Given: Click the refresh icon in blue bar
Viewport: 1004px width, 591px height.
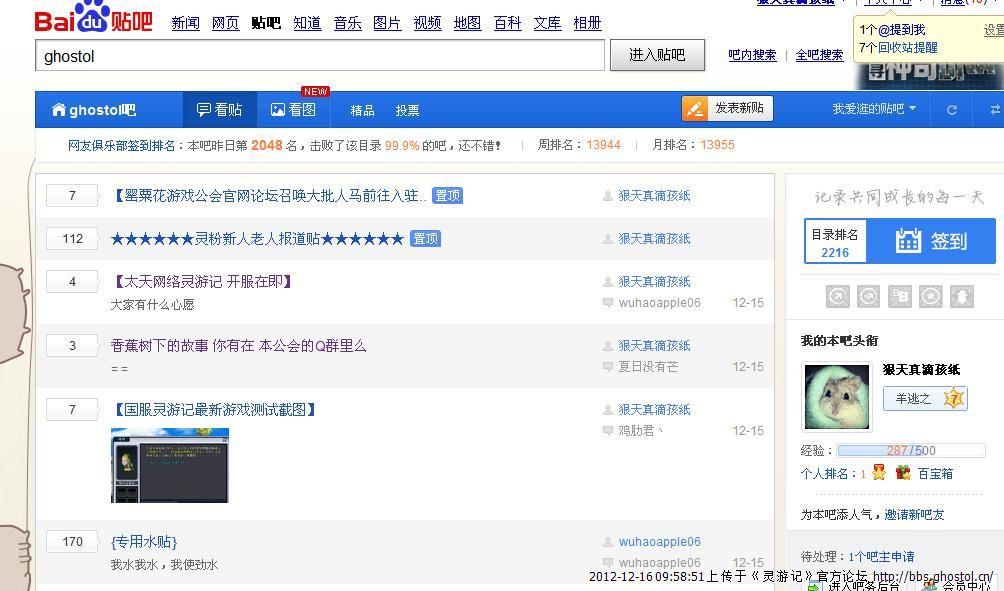Looking at the screenshot, I should pos(952,110).
